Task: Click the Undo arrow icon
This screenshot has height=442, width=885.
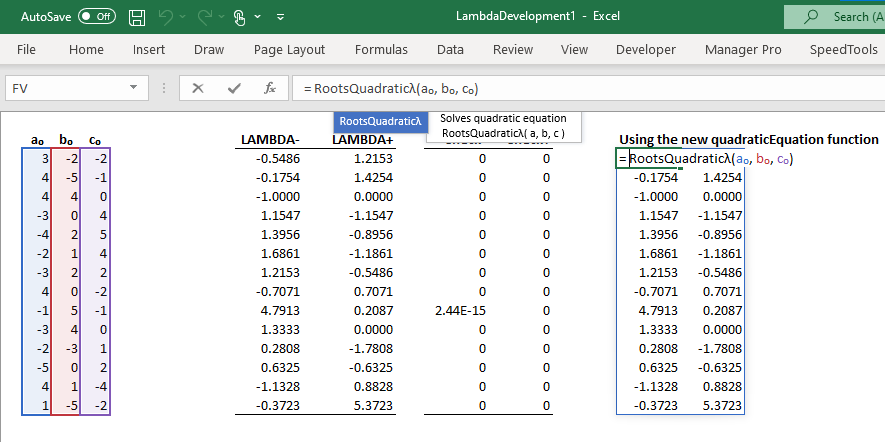Action: coord(166,17)
